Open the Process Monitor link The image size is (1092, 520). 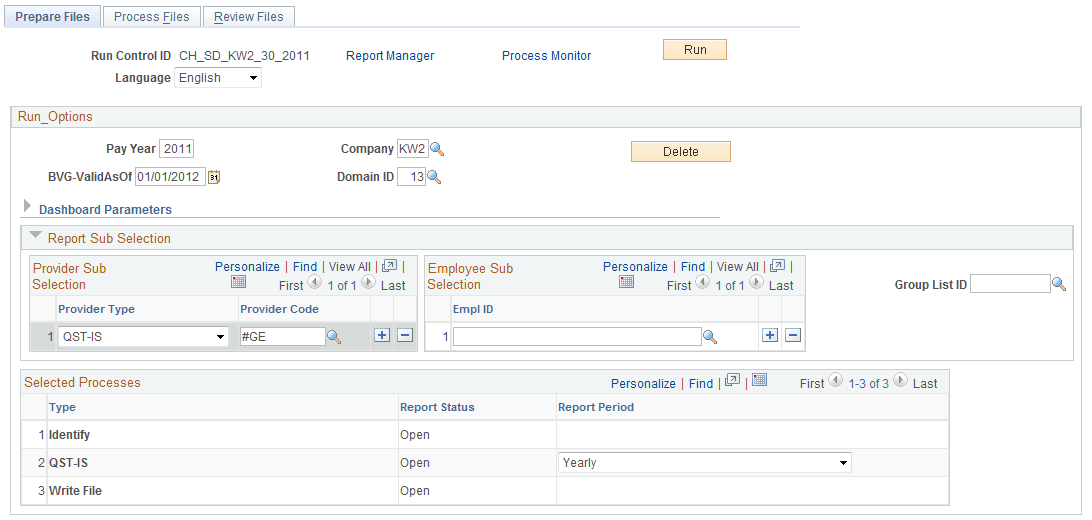point(547,56)
